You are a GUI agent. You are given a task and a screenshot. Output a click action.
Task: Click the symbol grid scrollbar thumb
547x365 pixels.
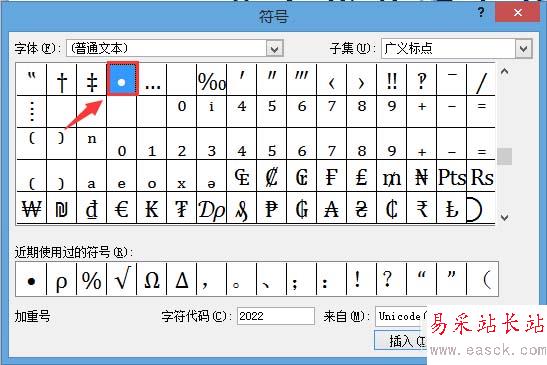[504, 156]
